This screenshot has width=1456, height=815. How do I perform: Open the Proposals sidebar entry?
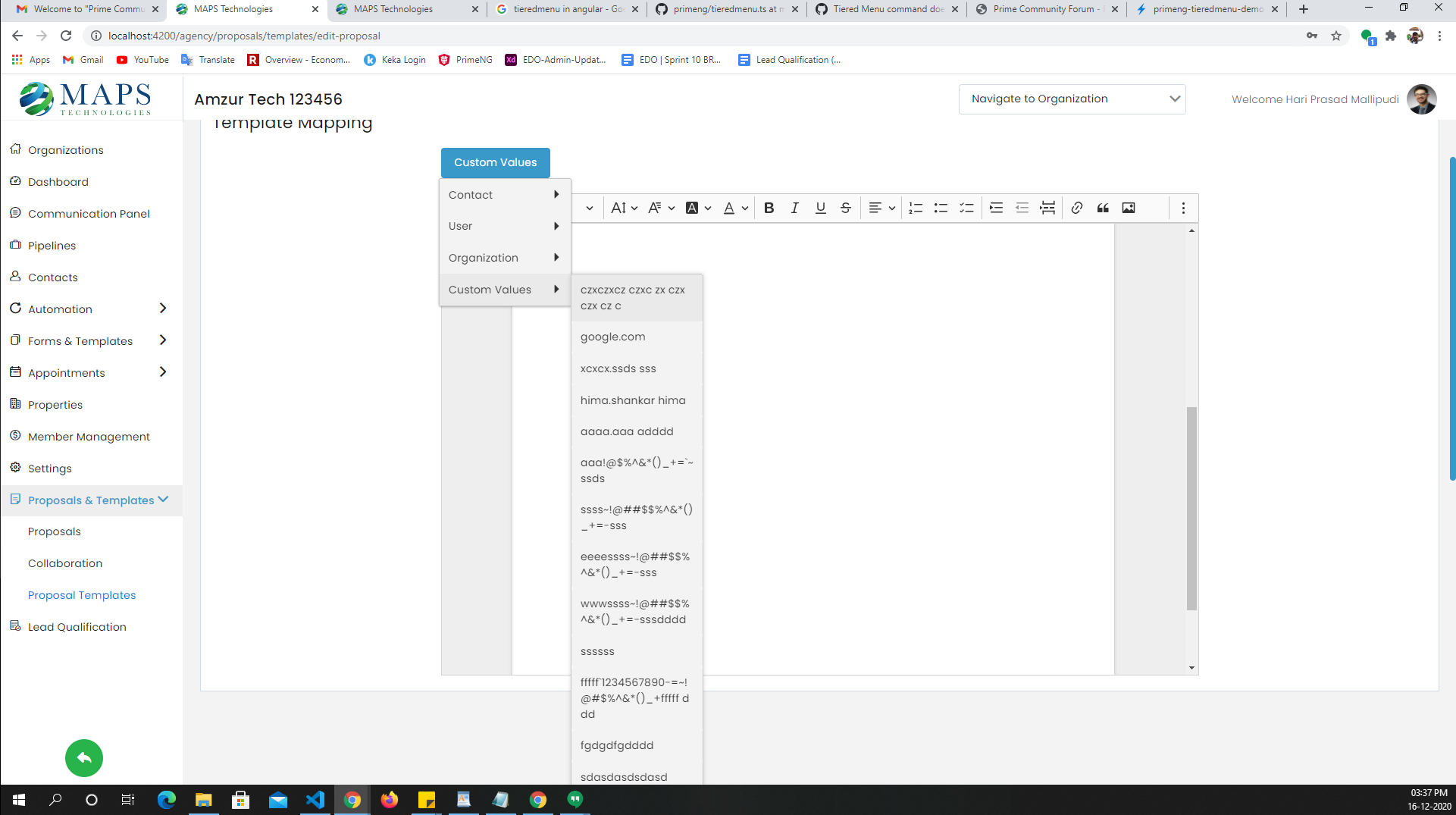coord(54,531)
